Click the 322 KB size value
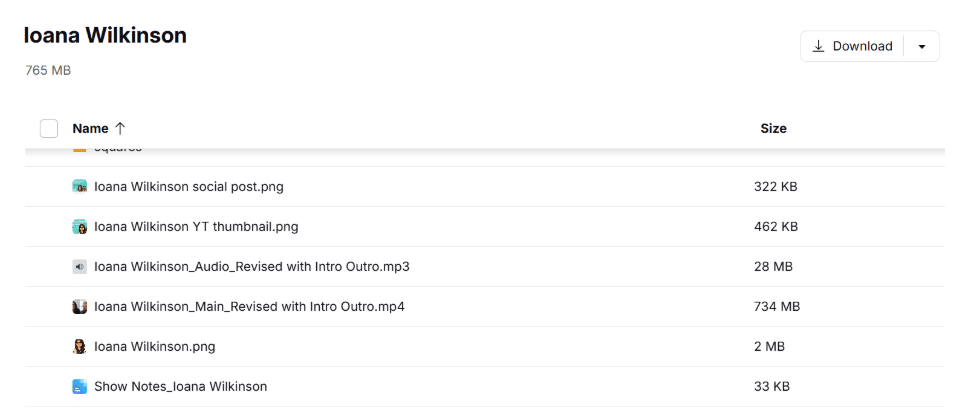Viewport: 967px width, 409px height. pyautogui.click(x=775, y=186)
